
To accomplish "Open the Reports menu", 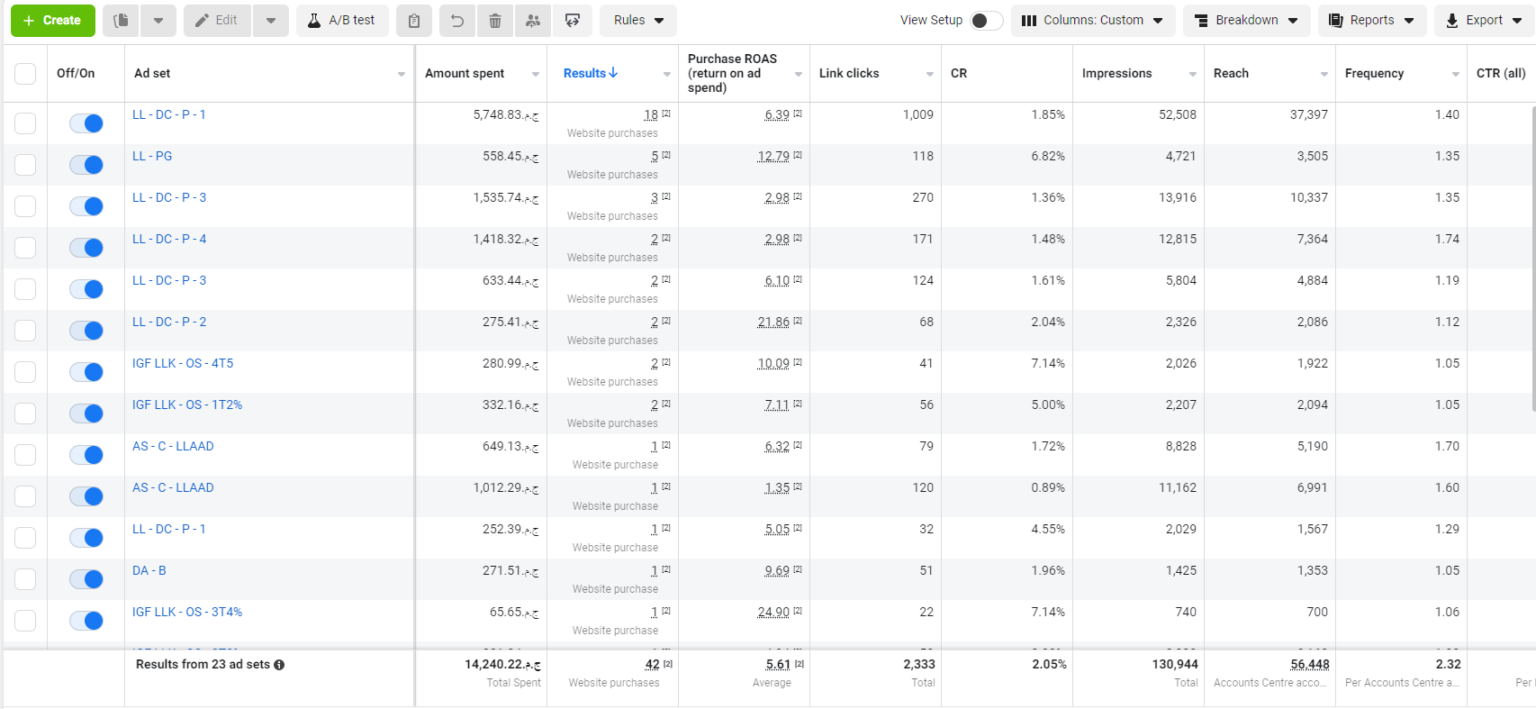I will pos(1372,21).
